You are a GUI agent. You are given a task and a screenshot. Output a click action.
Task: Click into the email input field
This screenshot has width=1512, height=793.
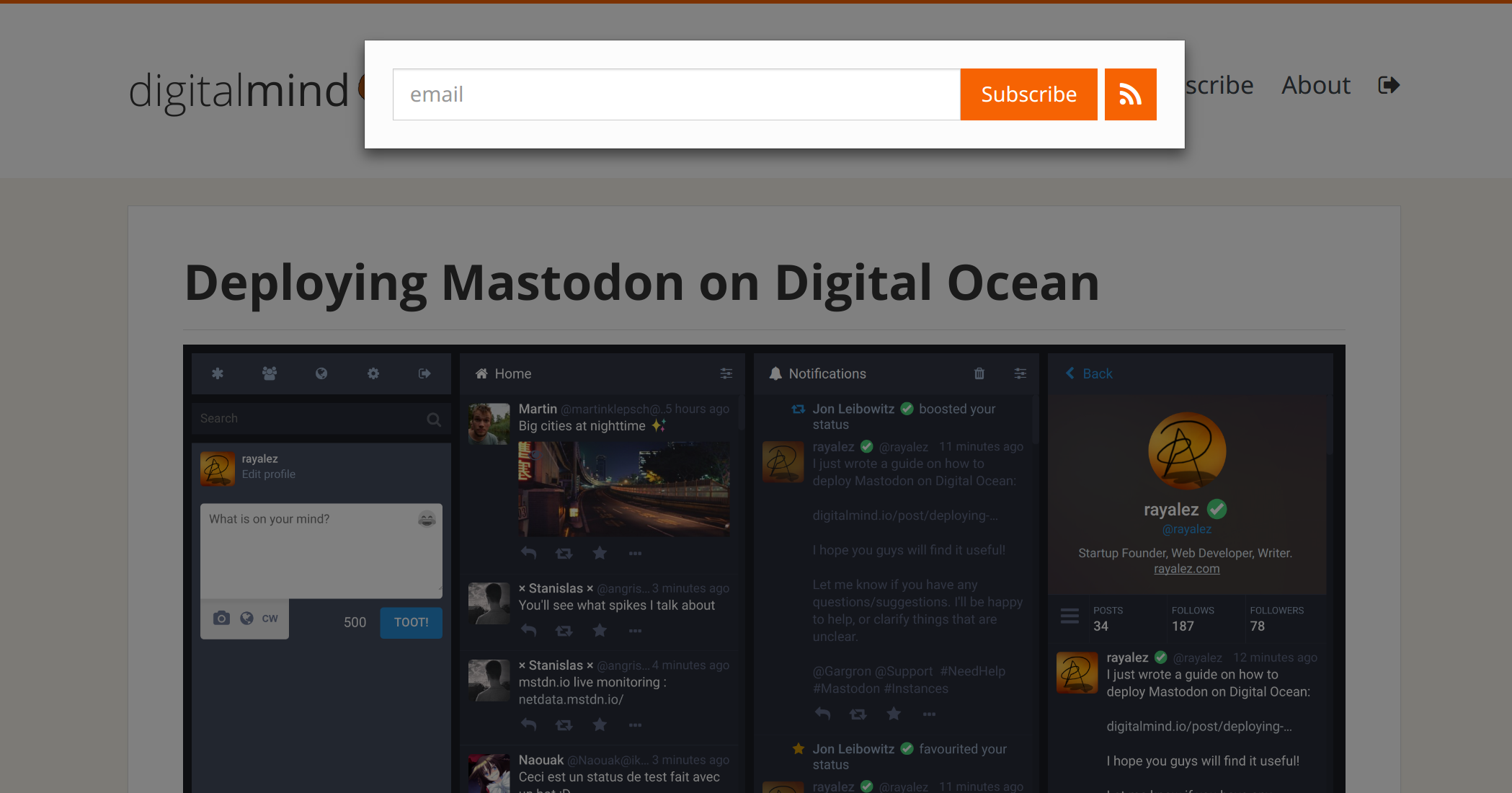coord(676,94)
